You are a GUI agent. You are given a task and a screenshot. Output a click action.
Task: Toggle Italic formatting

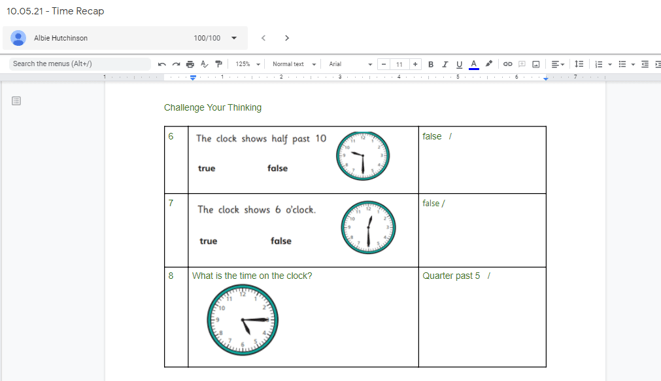click(x=445, y=64)
